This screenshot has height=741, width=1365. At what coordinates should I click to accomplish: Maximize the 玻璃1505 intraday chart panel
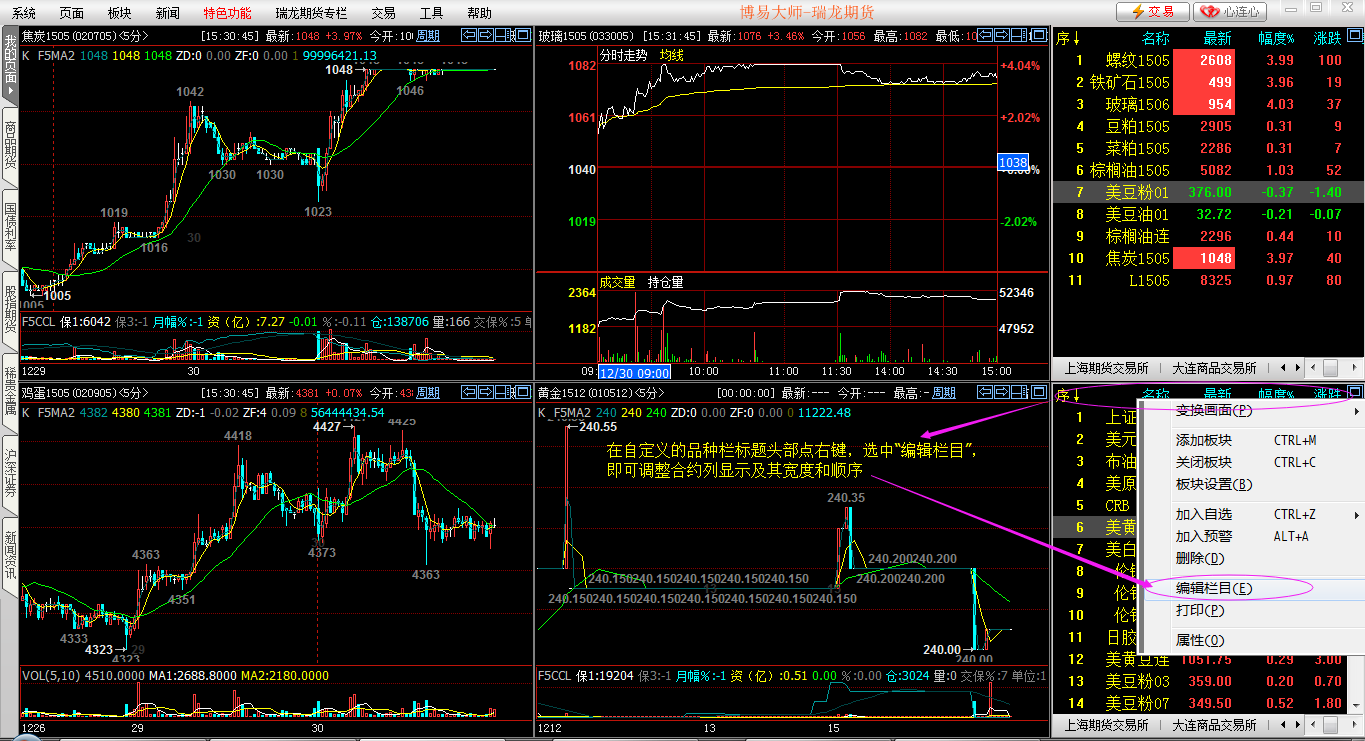click(1039, 36)
